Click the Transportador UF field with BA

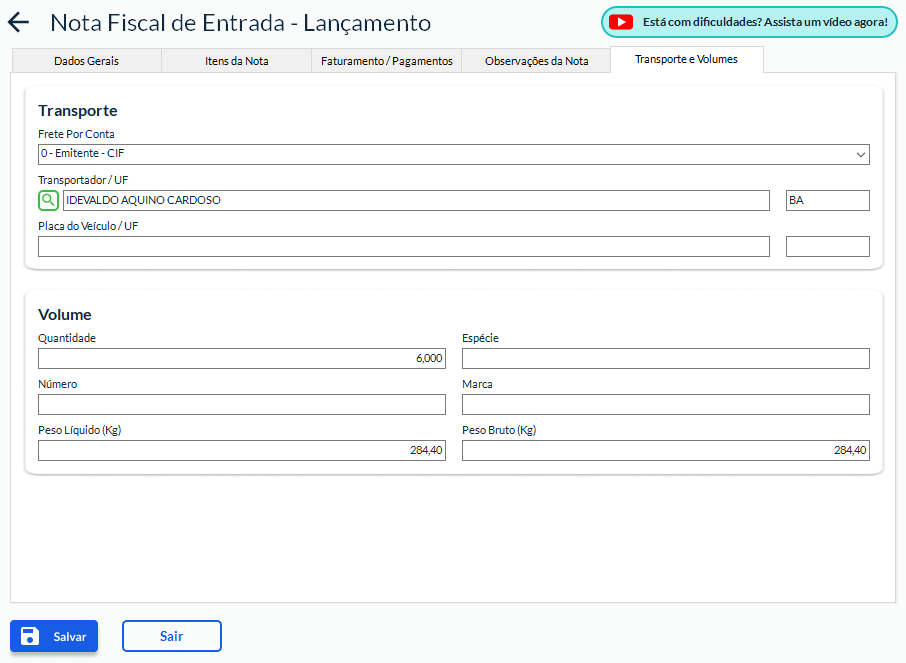(x=827, y=200)
